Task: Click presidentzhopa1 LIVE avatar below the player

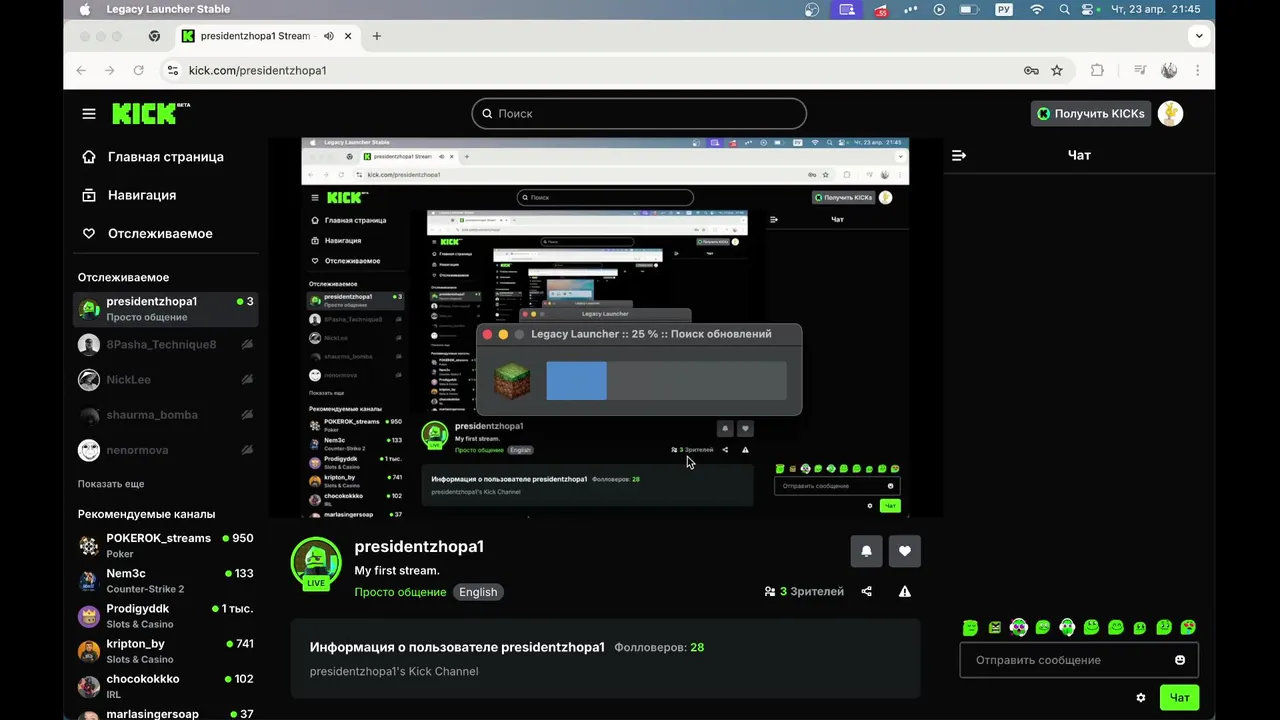Action: 316,564
